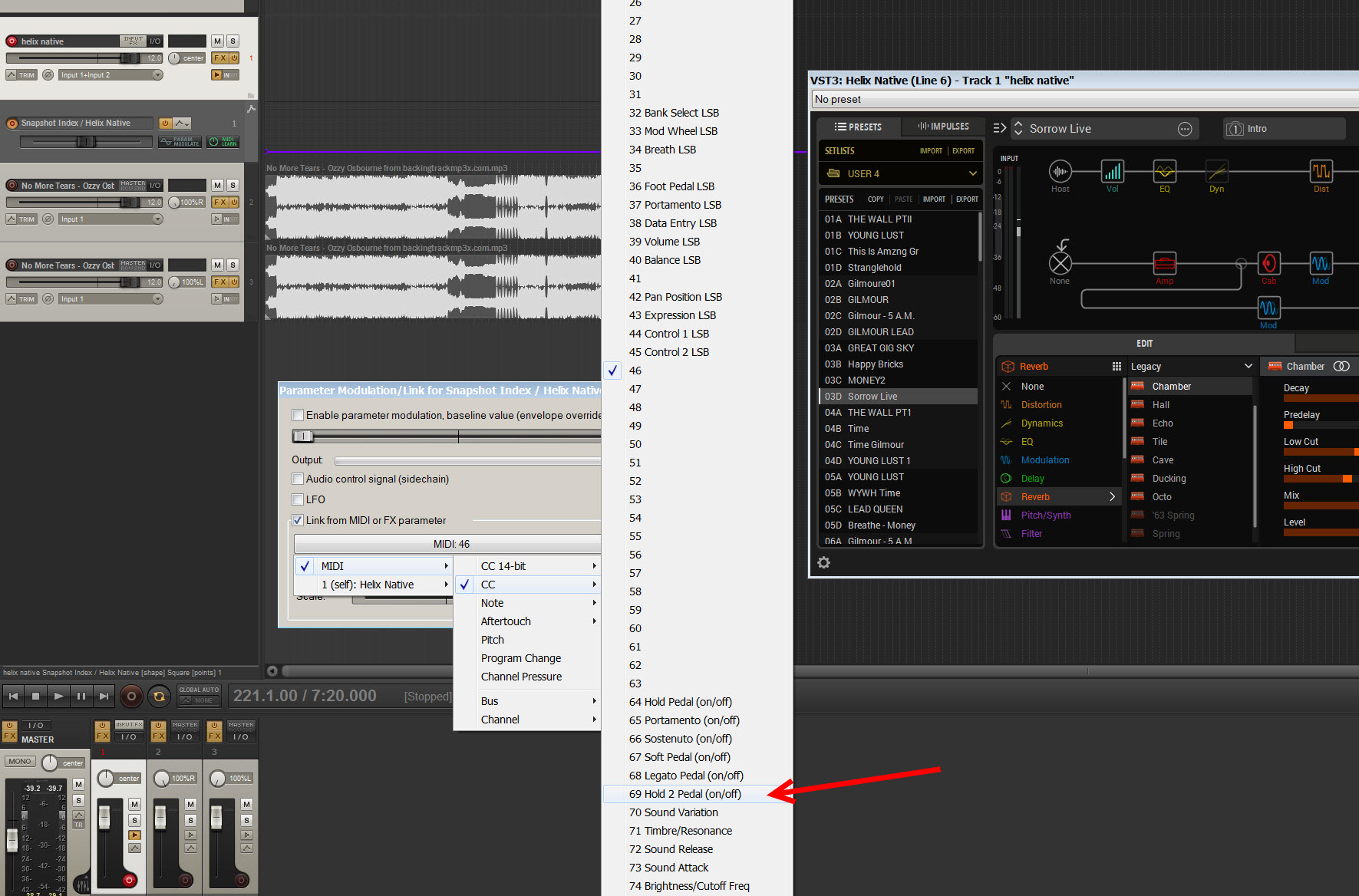Select the Dyn block in Helix signal chain
This screenshot has width=1359, height=896.
click(1216, 171)
